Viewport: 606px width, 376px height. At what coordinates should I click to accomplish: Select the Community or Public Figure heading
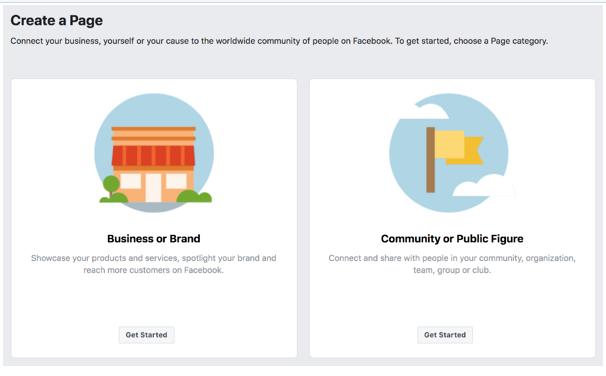(452, 239)
